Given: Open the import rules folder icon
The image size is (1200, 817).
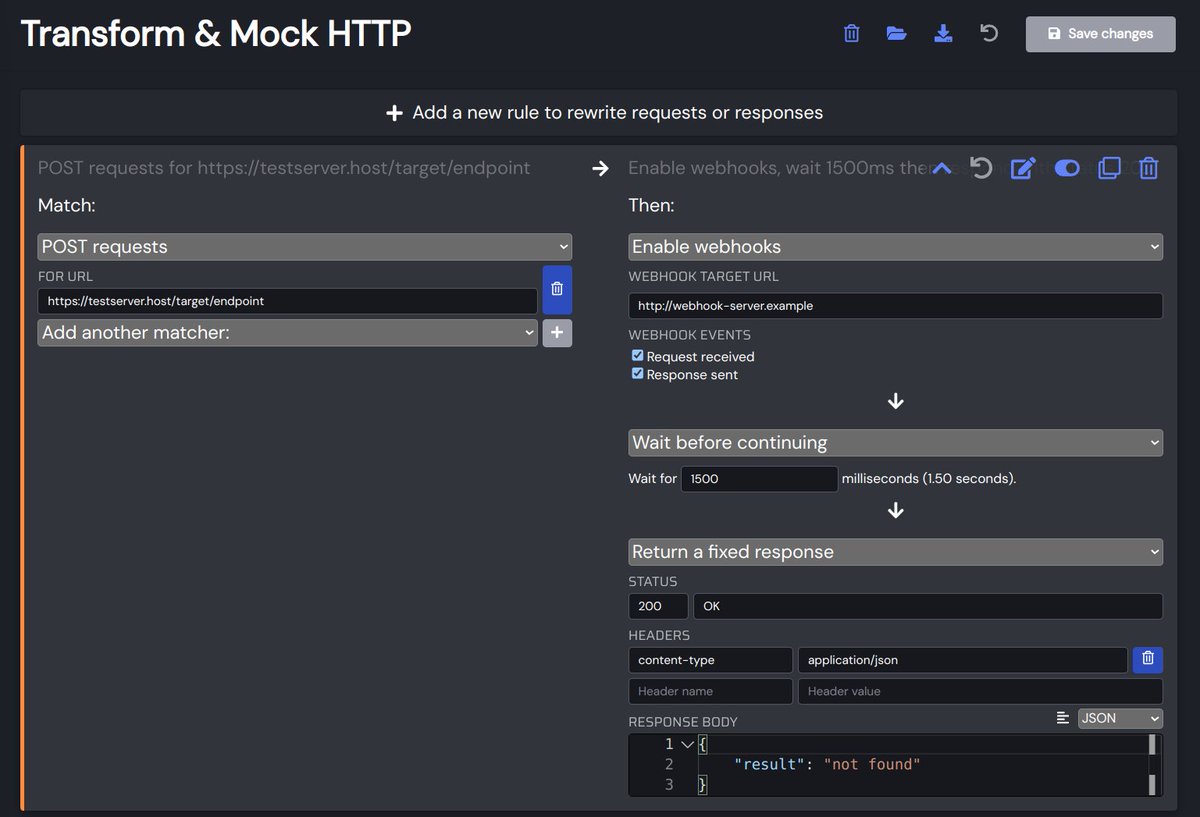Looking at the screenshot, I should click(896, 33).
